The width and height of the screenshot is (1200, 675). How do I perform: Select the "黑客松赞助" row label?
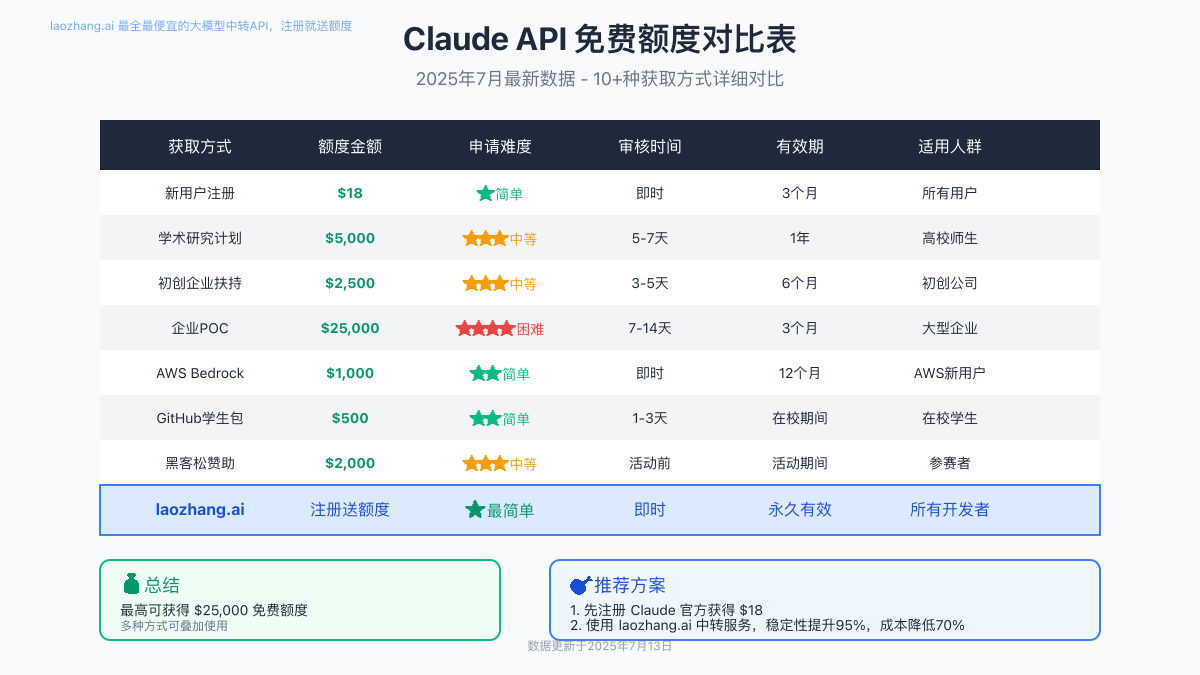tap(200, 463)
